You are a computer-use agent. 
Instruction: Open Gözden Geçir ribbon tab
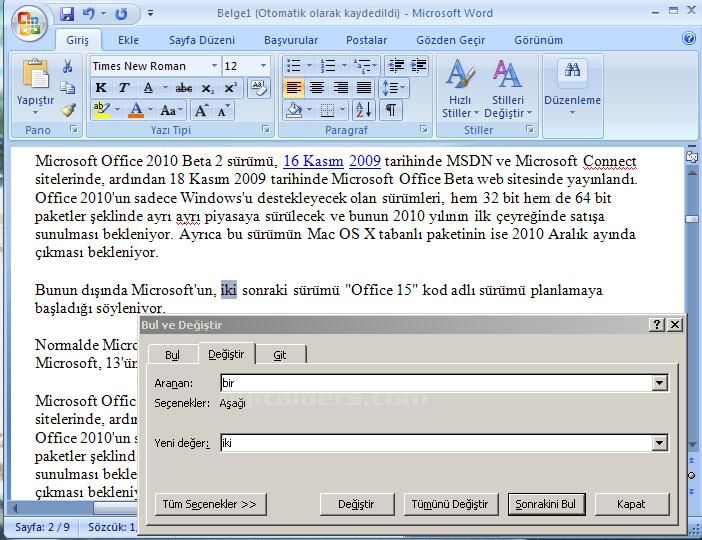click(450, 40)
